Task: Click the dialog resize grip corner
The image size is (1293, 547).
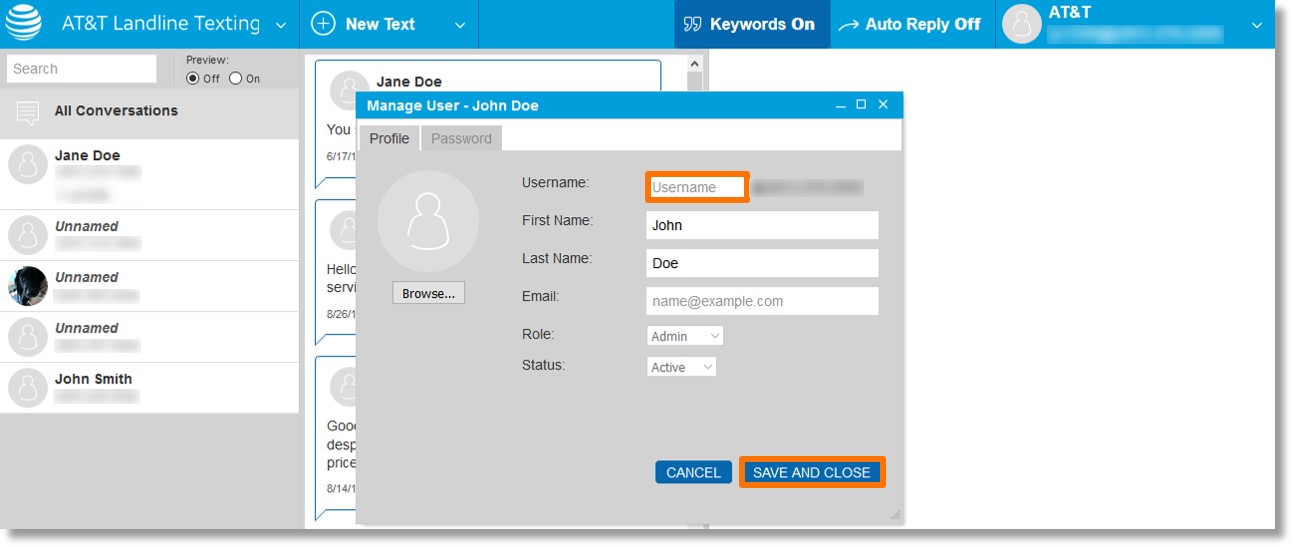Action: pos(895,514)
